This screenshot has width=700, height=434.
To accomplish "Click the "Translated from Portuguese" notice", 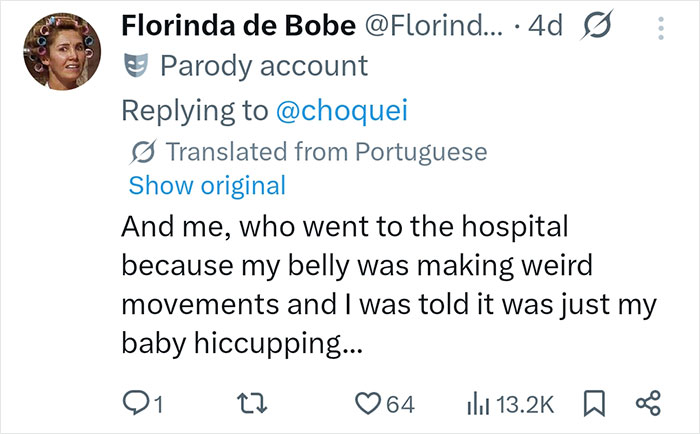I will pos(325,152).
